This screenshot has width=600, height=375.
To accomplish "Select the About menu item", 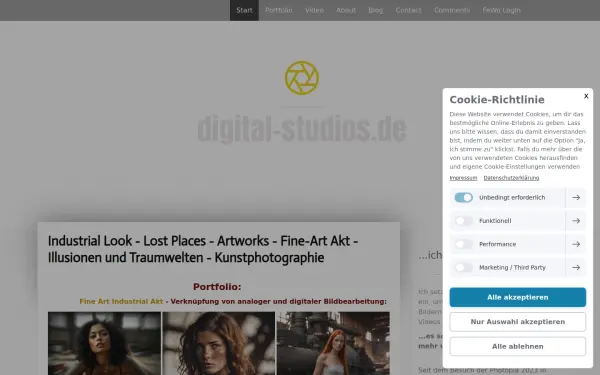I will [346, 10].
